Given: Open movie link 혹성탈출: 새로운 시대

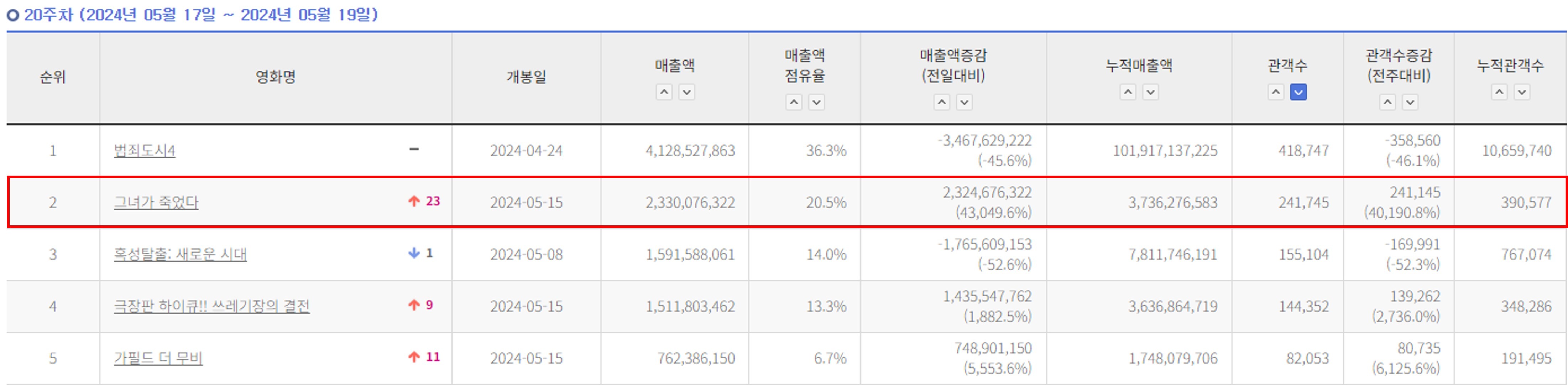Looking at the screenshot, I should click(180, 254).
